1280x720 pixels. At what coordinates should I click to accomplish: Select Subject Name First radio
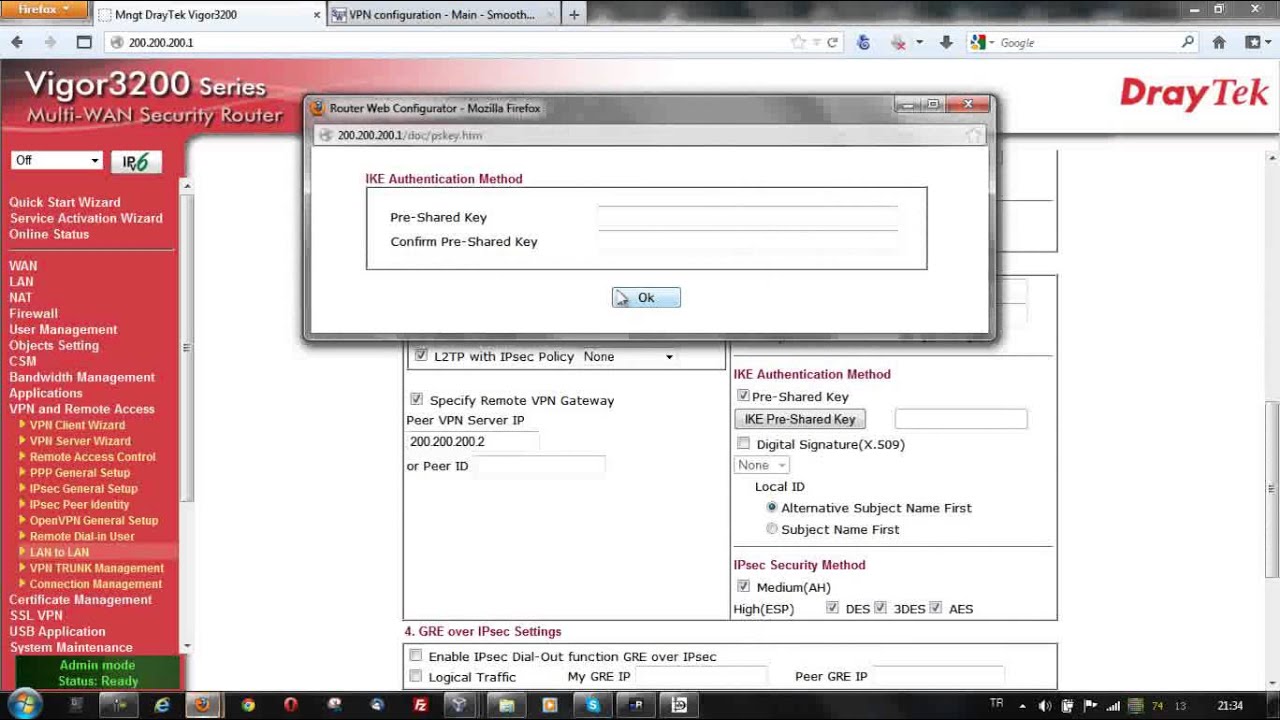click(771, 529)
